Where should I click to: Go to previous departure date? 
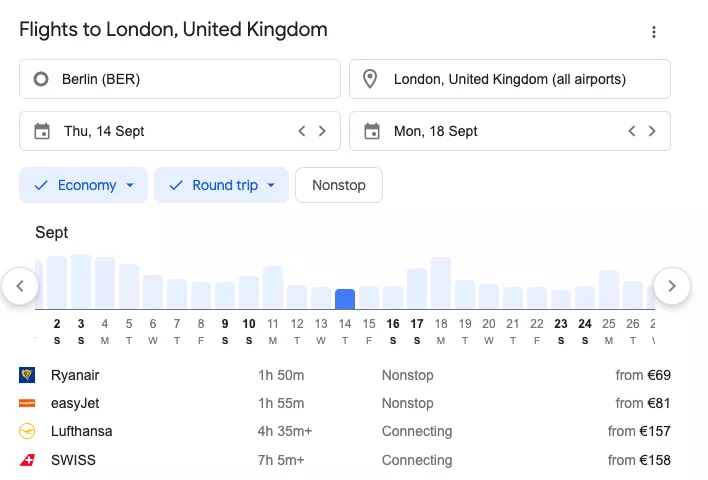click(x=302, y=131)
